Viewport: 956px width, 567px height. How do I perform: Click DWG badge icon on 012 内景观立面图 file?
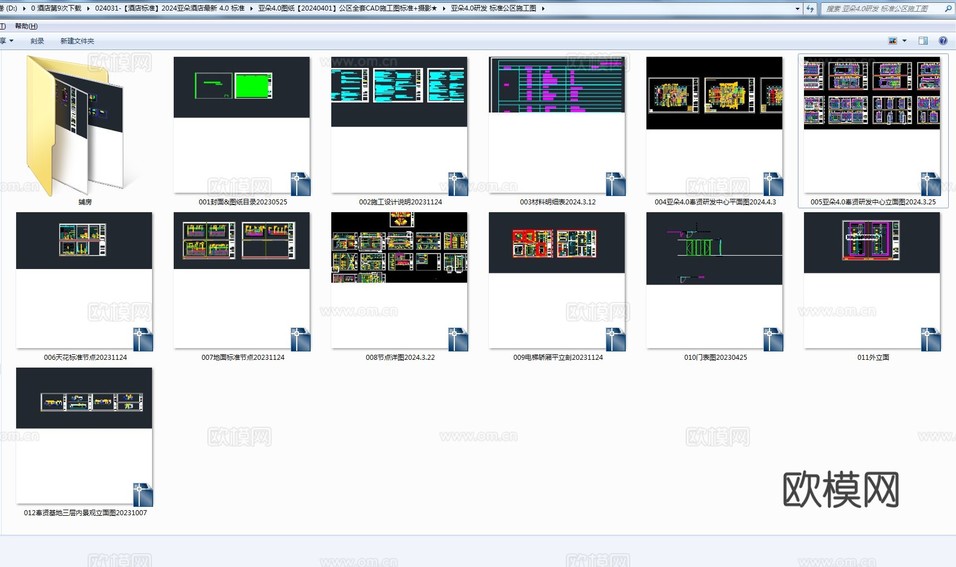pyautogui.click(x=143, y=495)
